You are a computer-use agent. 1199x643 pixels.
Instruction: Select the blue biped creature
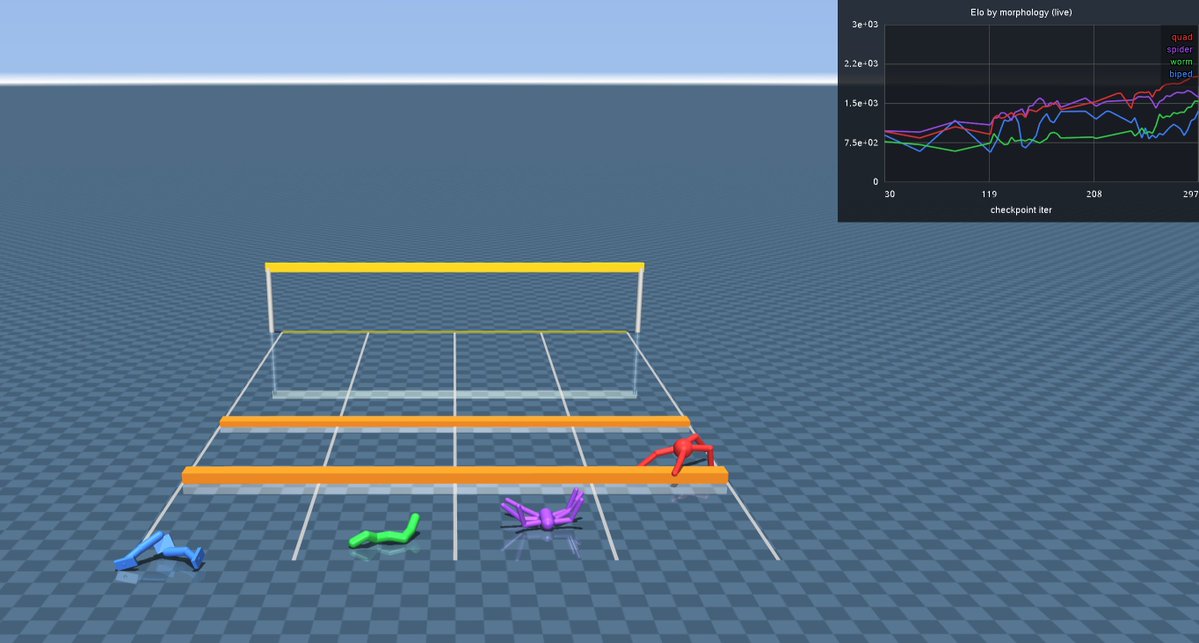pyautogui.click(x=160, y=552)
